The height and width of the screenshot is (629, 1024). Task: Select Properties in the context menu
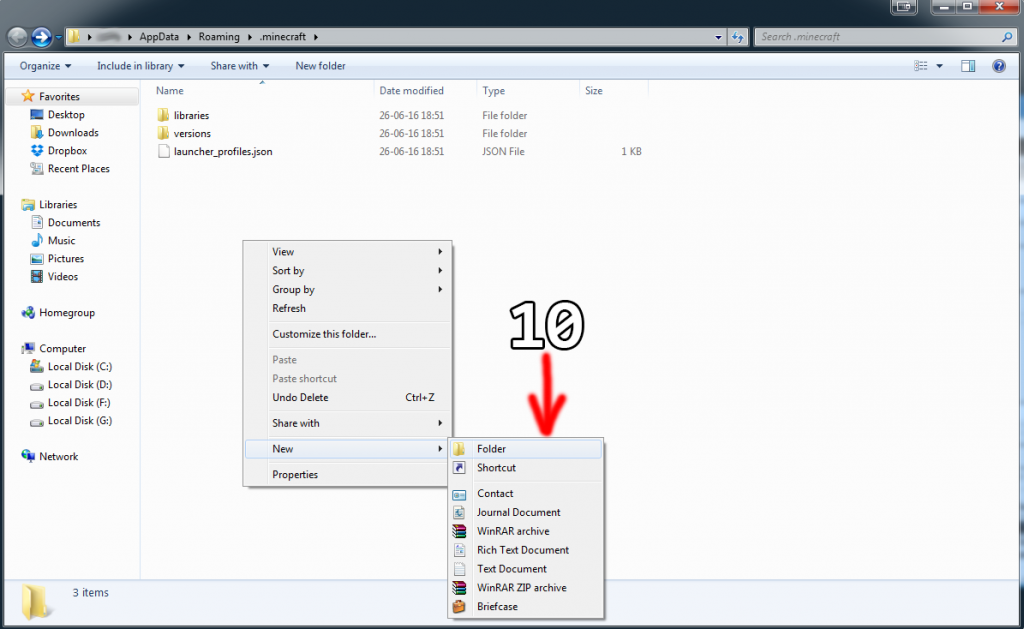click(x=295, y=475)
